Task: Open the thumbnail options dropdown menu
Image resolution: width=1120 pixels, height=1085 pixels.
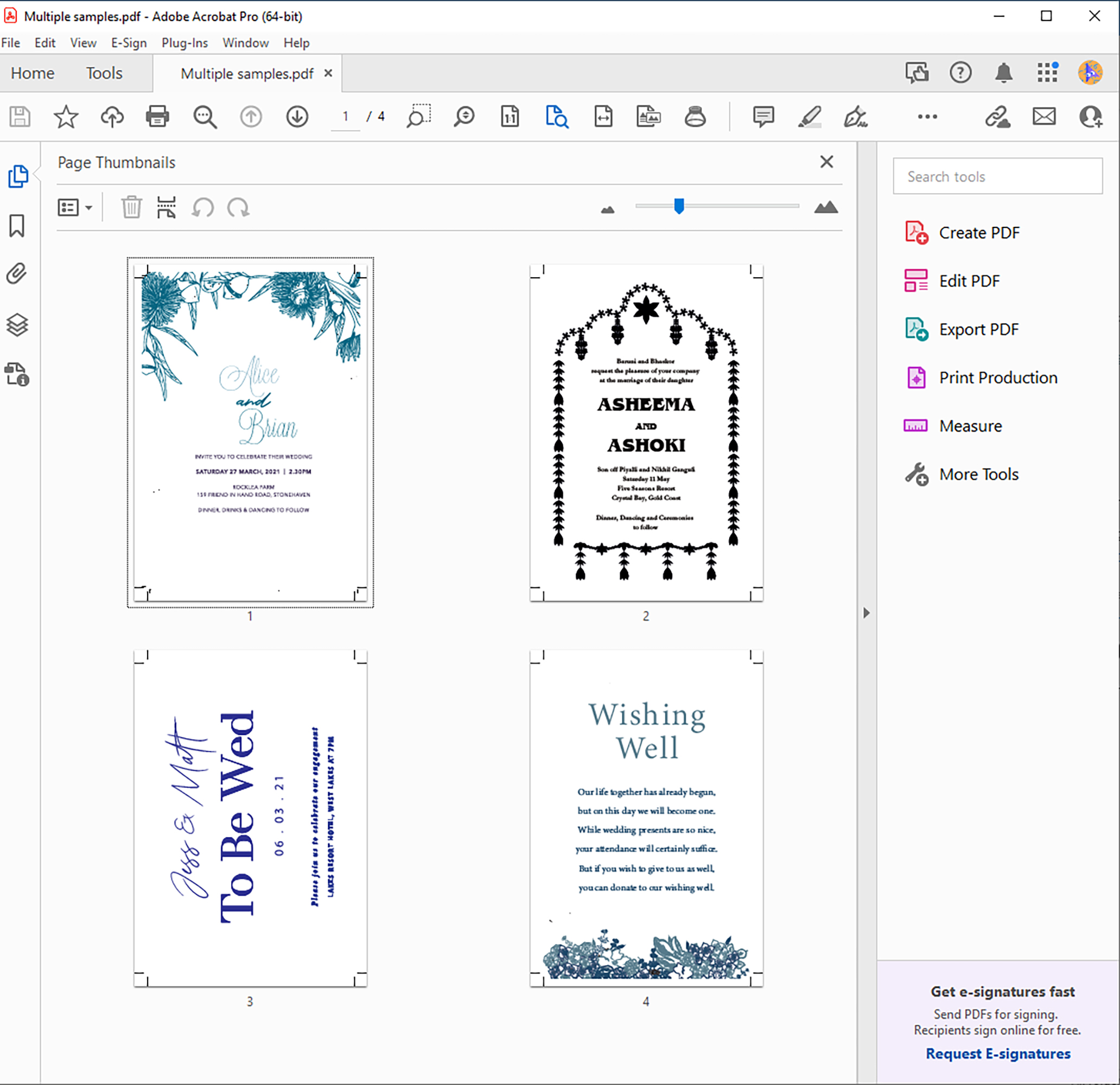Action: tap(74, 207)
